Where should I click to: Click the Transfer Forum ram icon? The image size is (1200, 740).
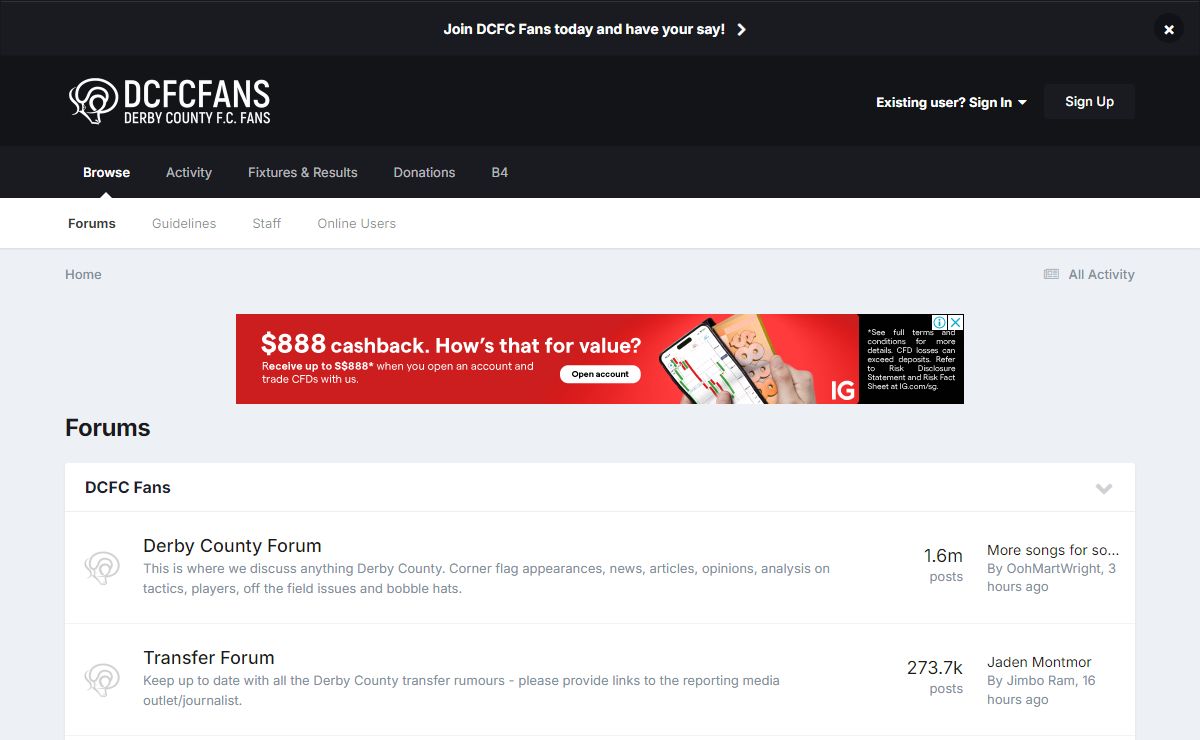pyautogui.click(x=102, y=680)
